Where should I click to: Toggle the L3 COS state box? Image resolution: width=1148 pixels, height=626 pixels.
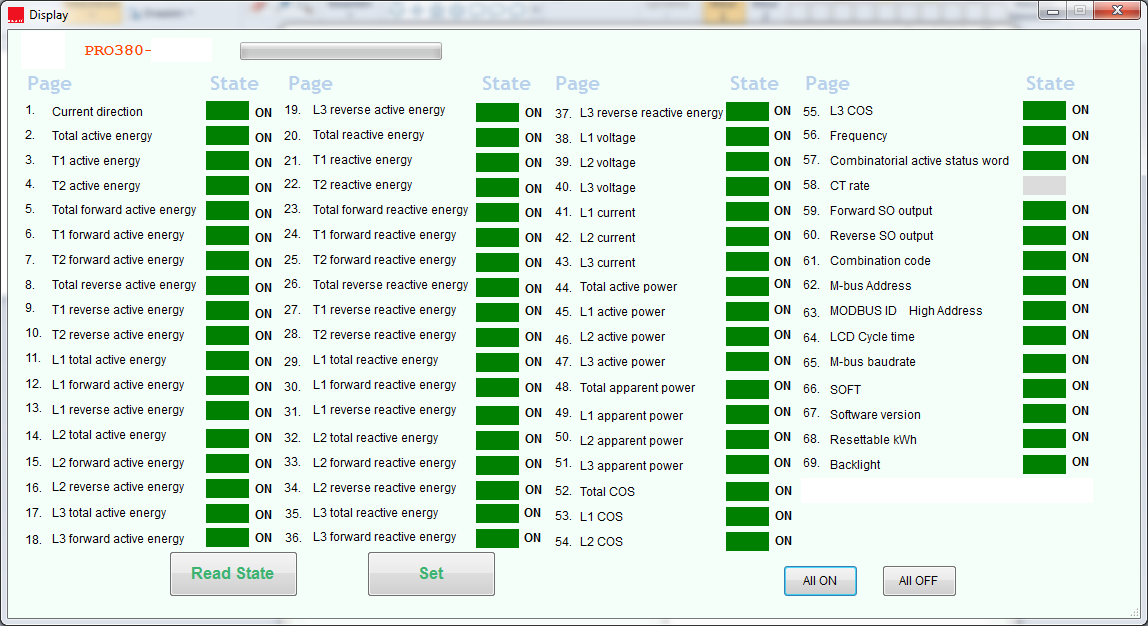1044,111
